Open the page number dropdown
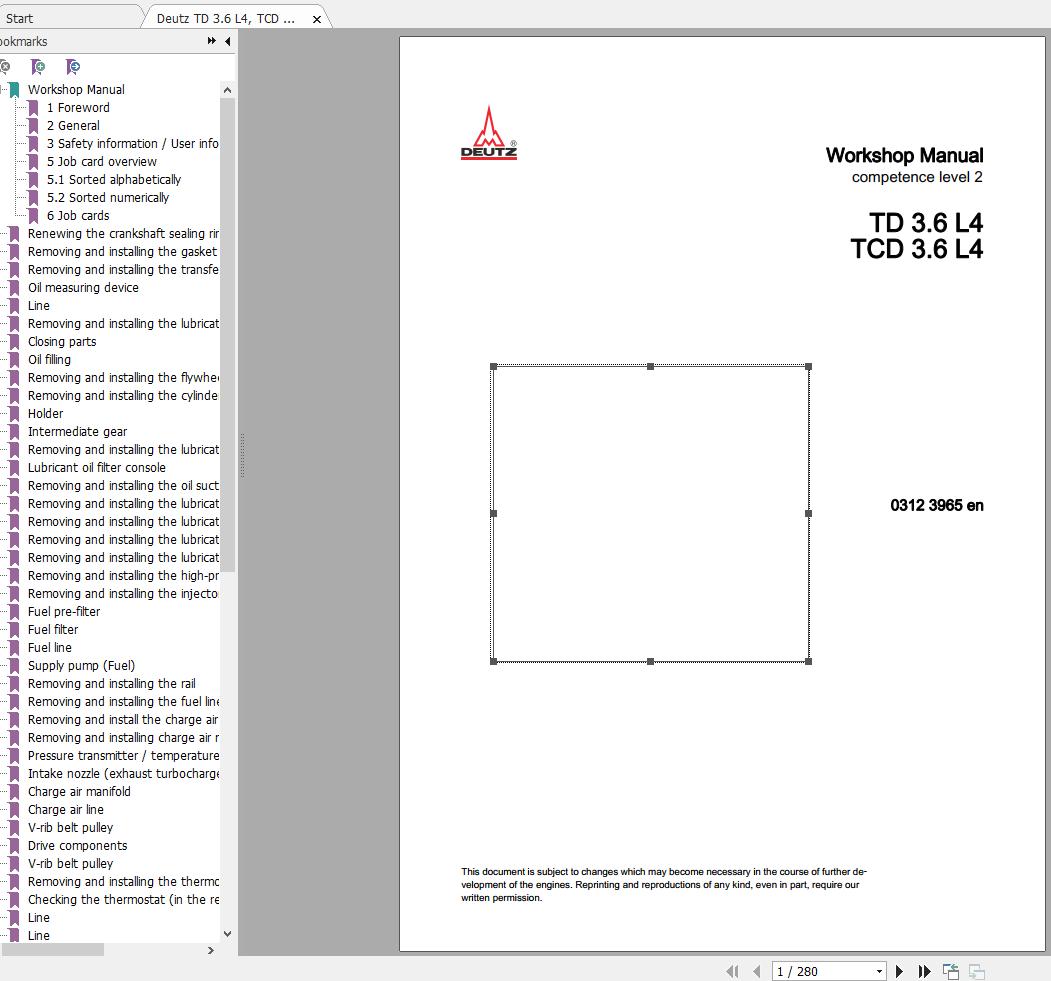 click(879, 971)
